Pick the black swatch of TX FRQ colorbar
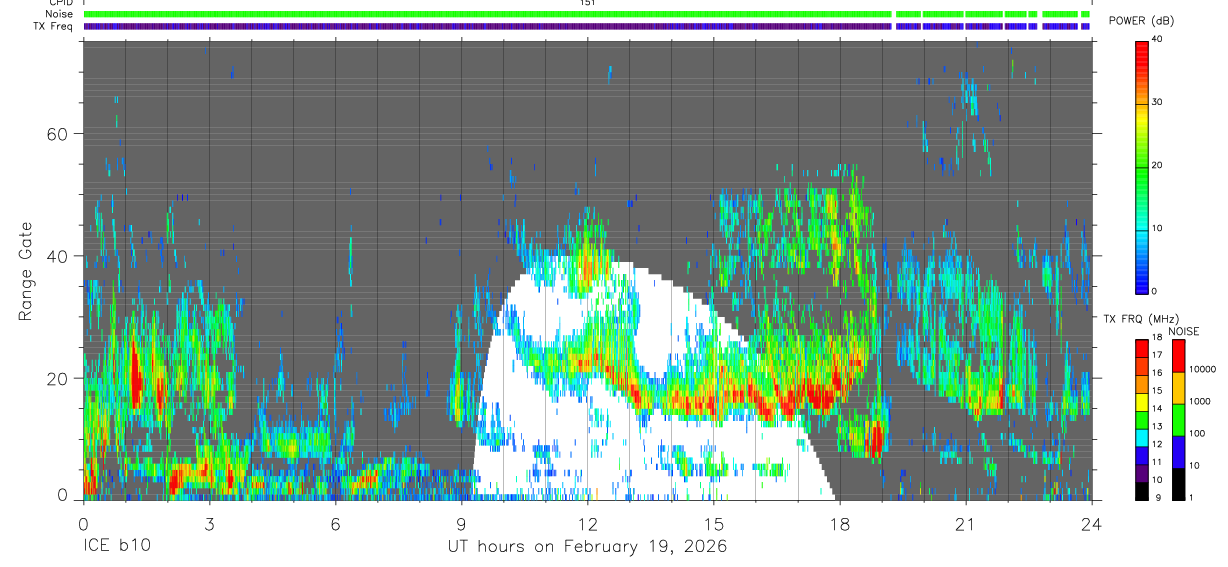This screenshot has width=1228, height=567. point(1142,489)
